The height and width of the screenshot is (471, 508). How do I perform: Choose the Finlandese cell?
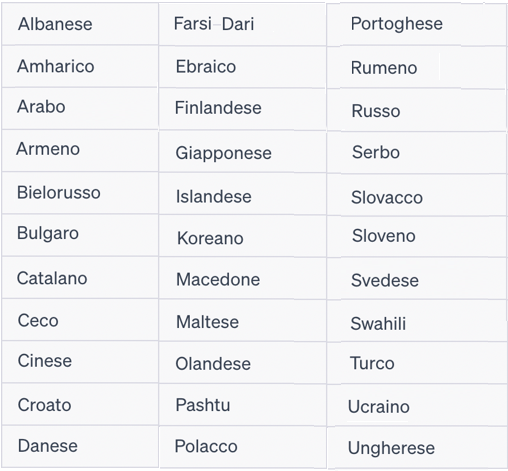coord(242,109)
